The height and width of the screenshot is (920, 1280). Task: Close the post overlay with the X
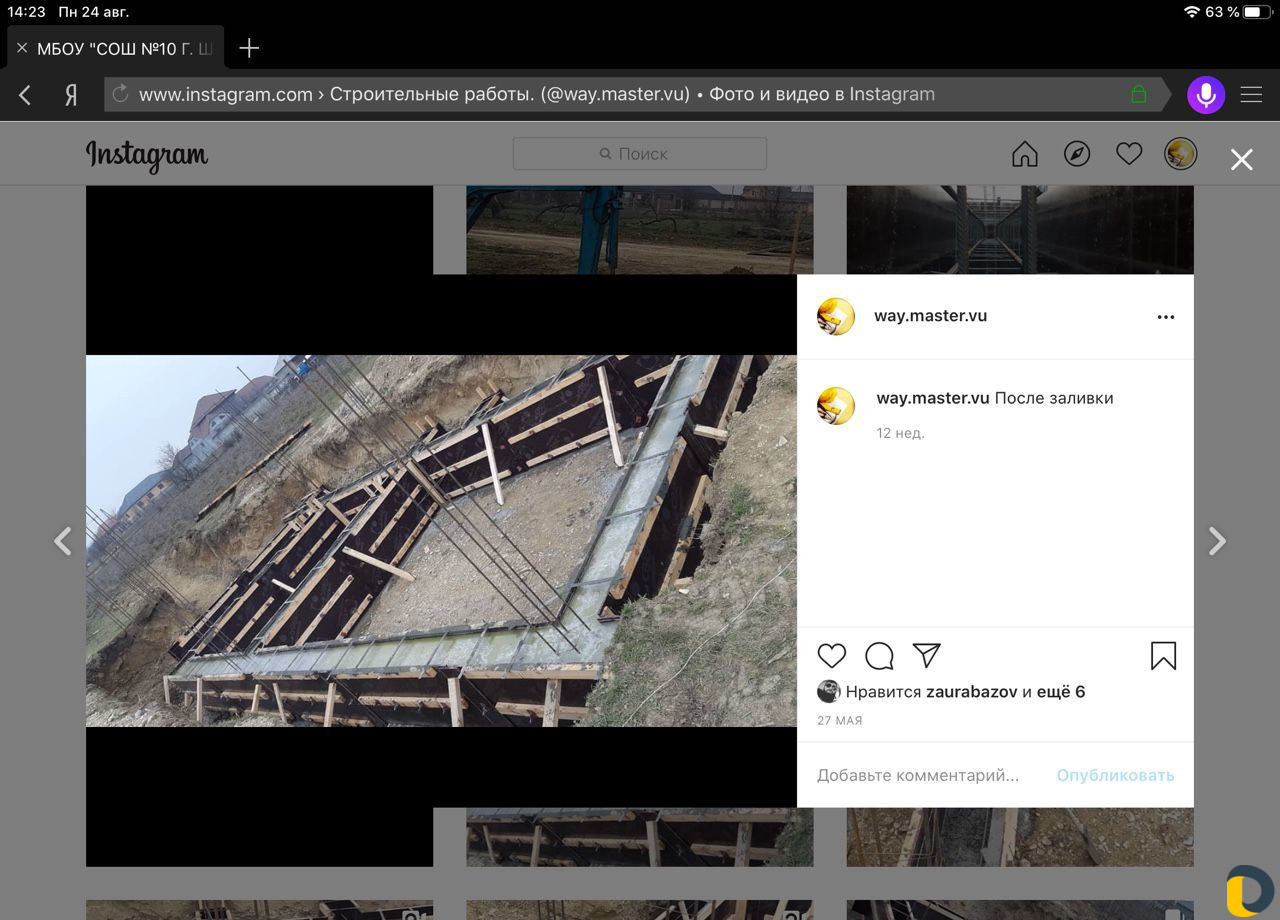coord(1242,160)
